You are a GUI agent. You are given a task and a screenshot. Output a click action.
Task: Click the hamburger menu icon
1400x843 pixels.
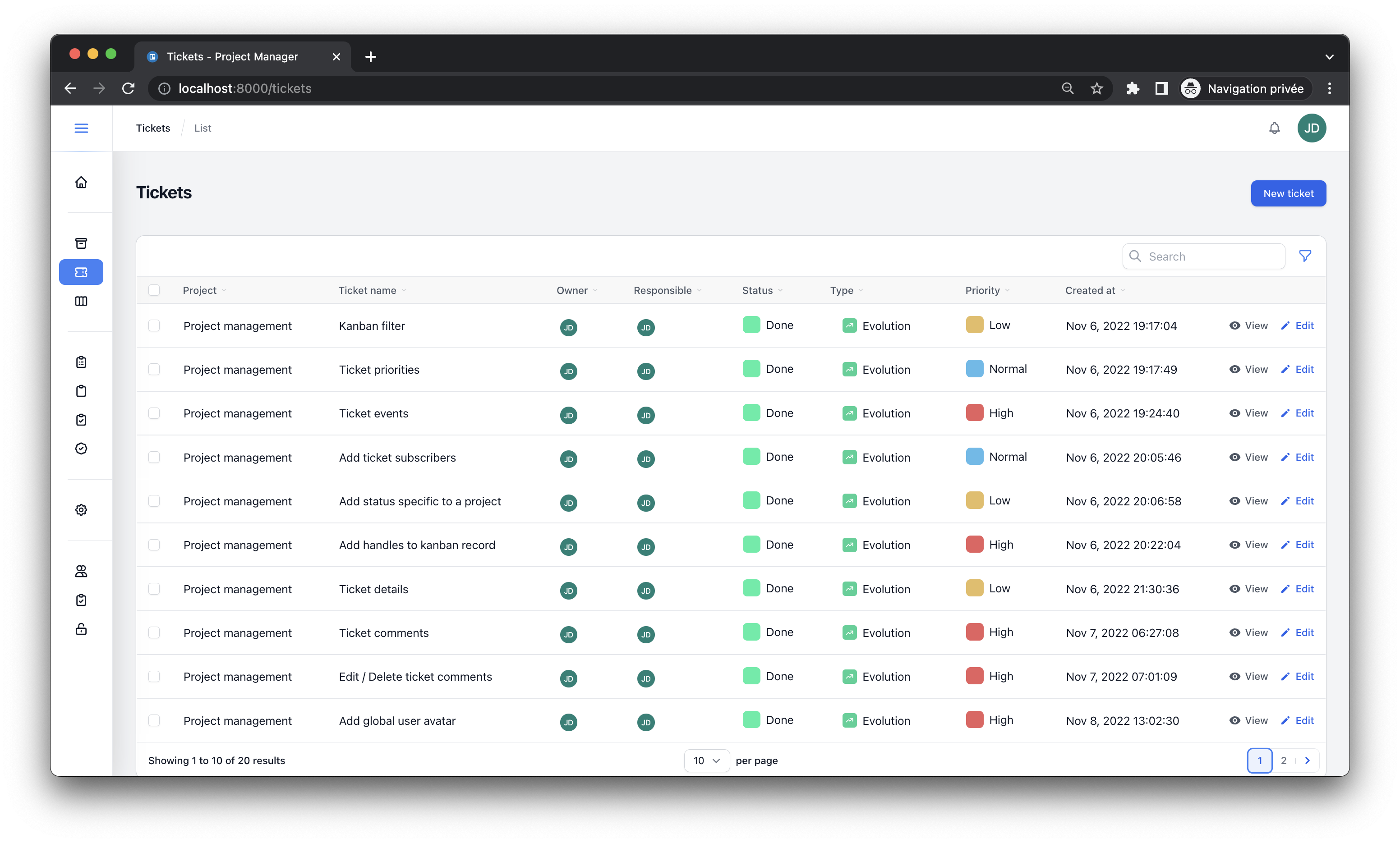[81, 128]
